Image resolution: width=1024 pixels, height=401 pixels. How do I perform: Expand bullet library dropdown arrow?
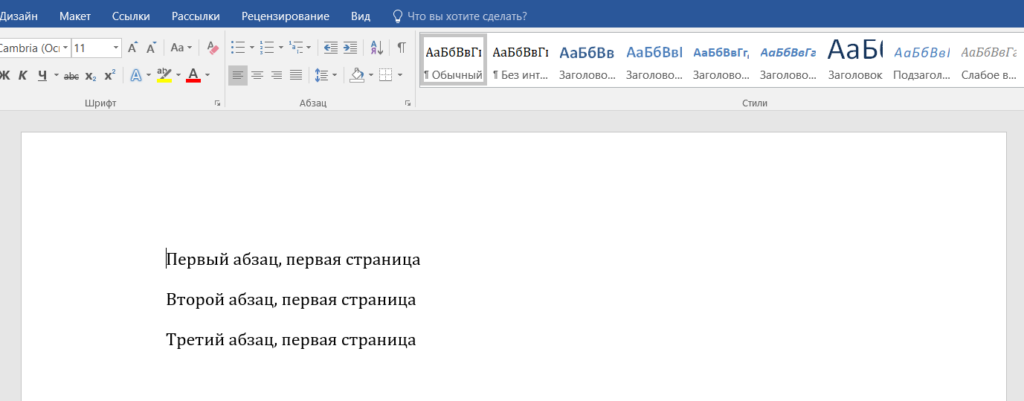[x=251, y=48]
